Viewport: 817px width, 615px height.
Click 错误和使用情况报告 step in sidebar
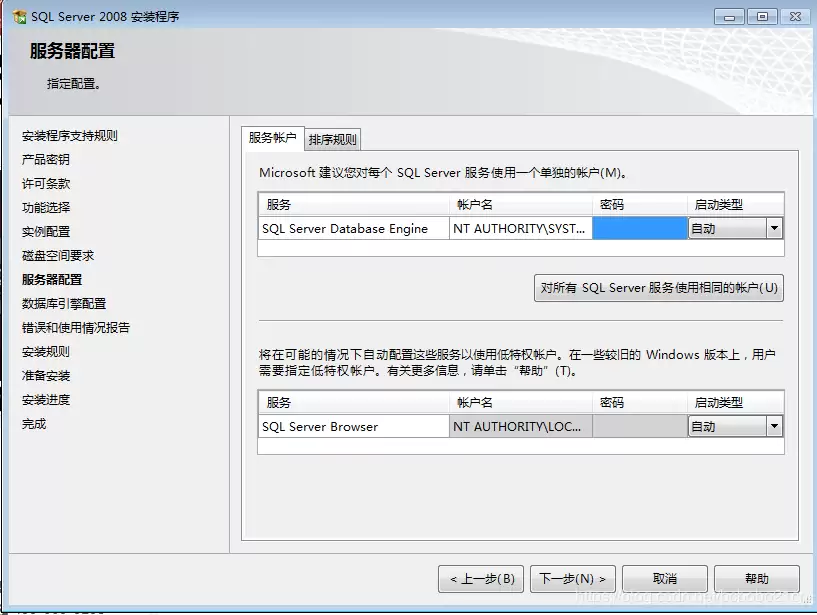point(76,327)
